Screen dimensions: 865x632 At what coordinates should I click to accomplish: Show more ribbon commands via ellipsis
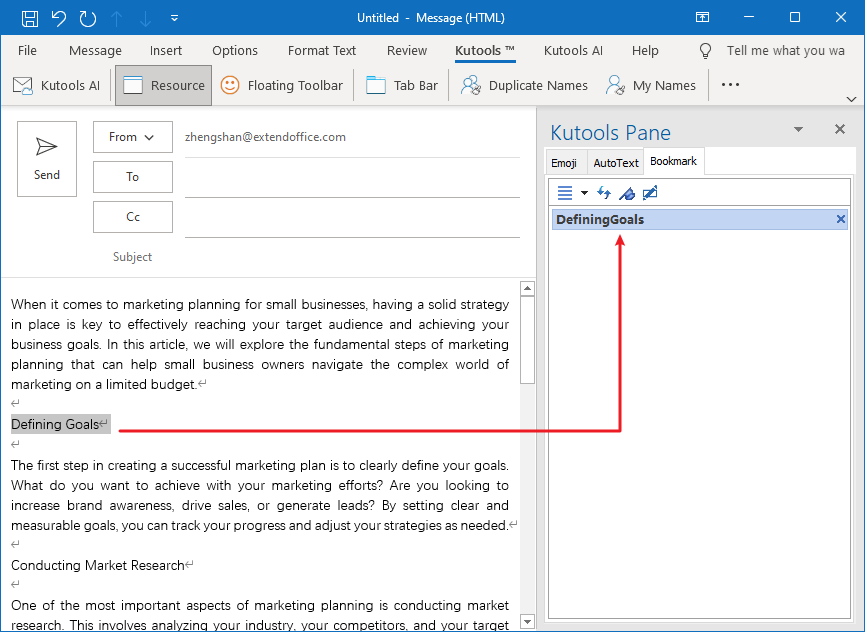pos(730,85)
